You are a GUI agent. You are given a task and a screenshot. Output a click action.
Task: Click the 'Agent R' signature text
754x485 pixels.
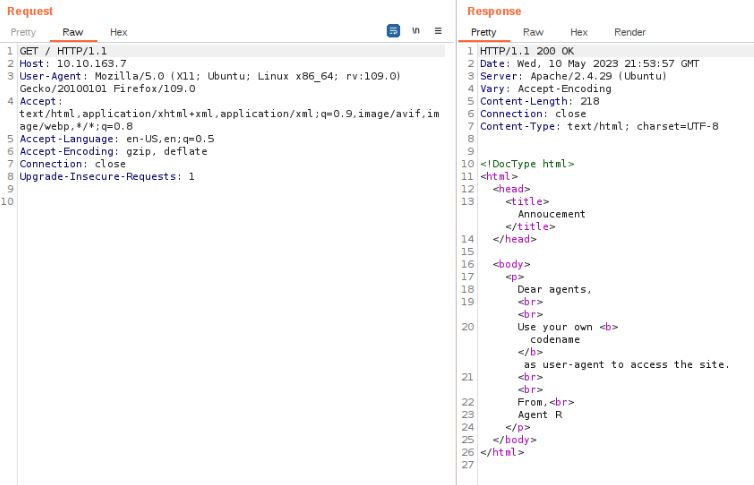(x=540, y=414)
